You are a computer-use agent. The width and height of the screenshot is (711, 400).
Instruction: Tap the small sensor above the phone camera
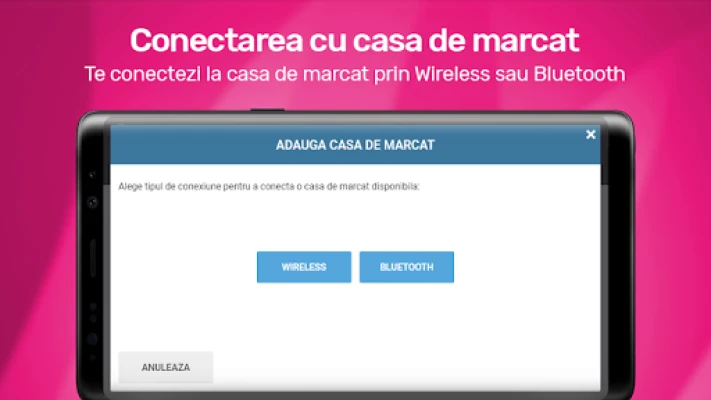point(93,175)
